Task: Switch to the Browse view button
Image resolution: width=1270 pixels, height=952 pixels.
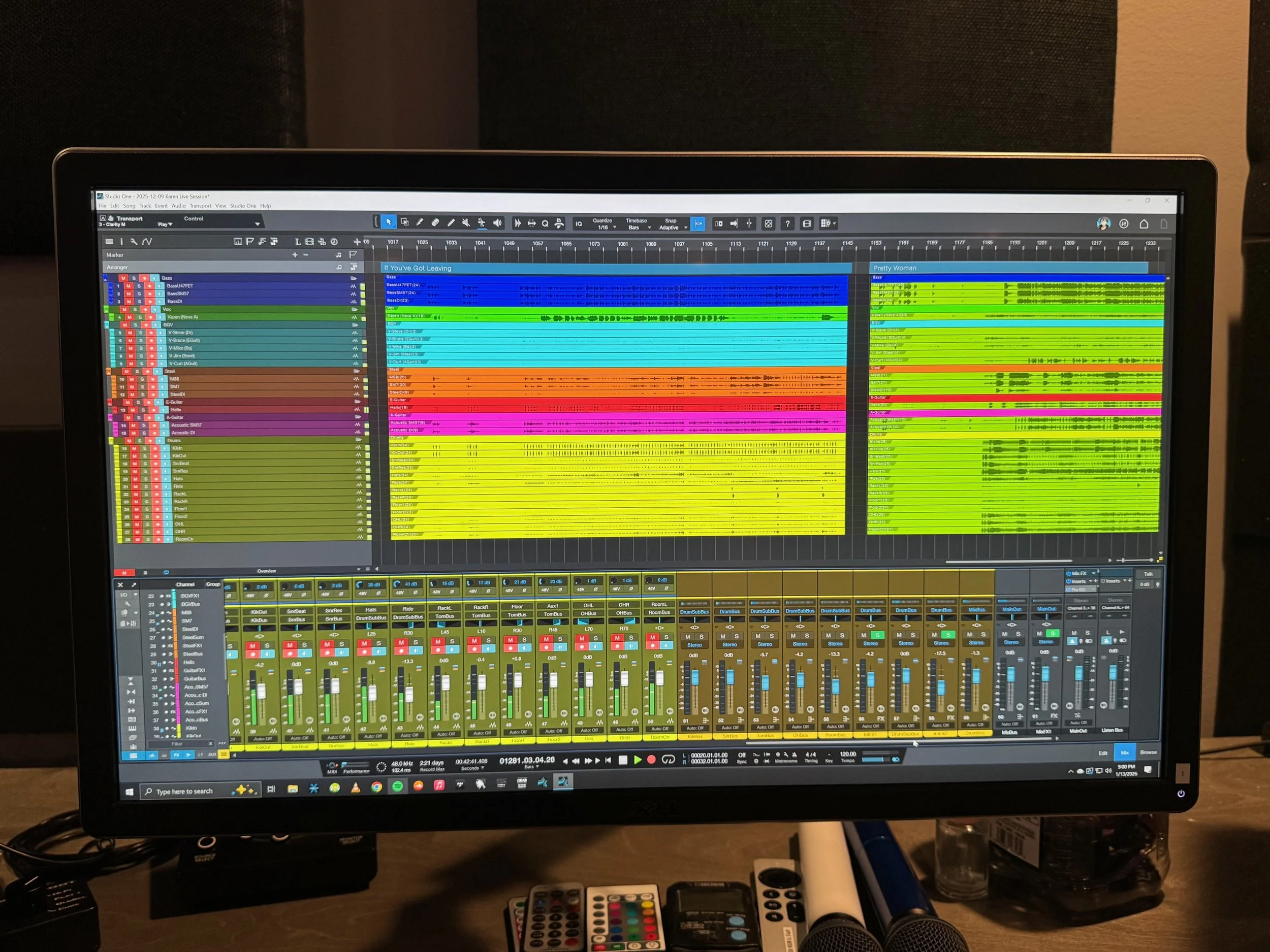Action: tap(1148, 752)
